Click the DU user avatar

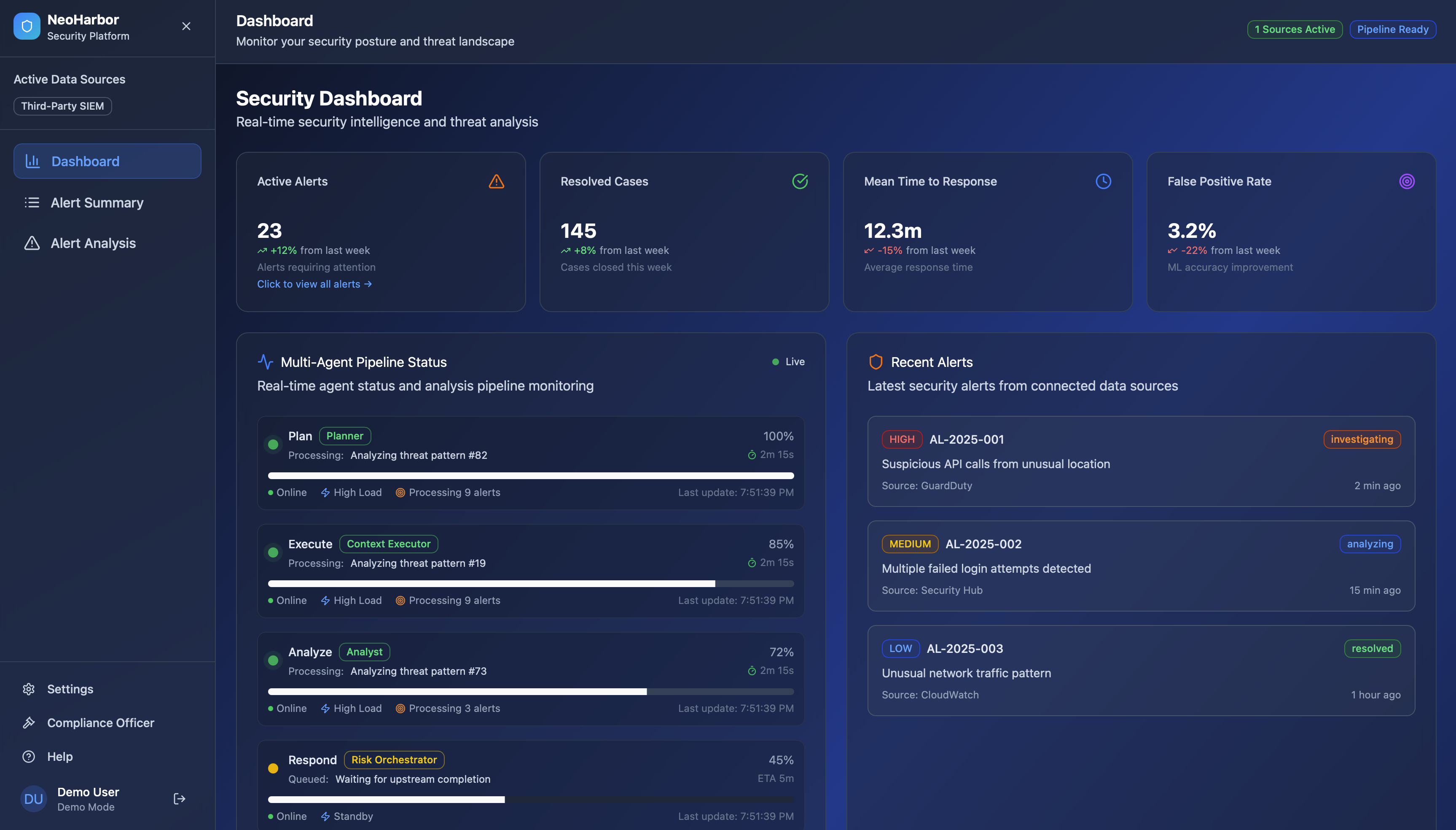click(33, 799)
